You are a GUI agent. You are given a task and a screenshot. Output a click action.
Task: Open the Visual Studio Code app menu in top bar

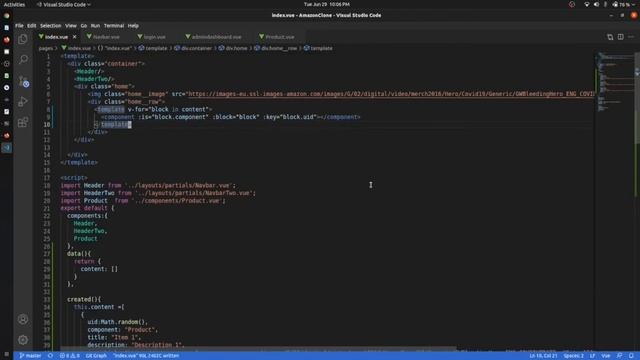point(64,4)
